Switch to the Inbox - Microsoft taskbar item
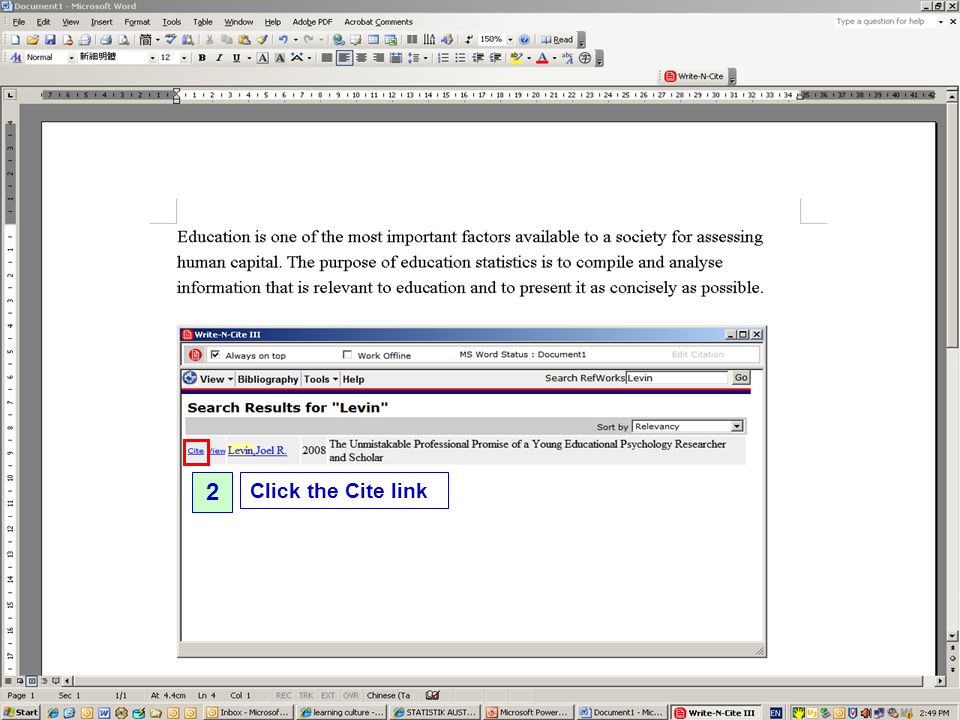 click(x=248, y=713)
